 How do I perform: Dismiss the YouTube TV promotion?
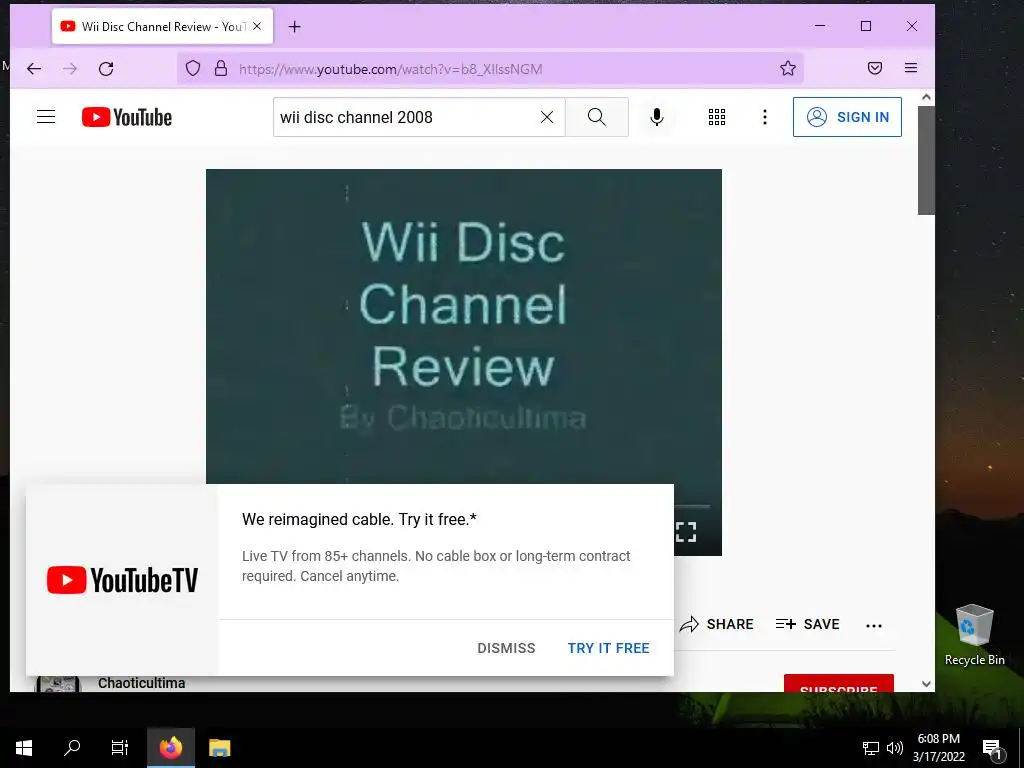(506, 648)
